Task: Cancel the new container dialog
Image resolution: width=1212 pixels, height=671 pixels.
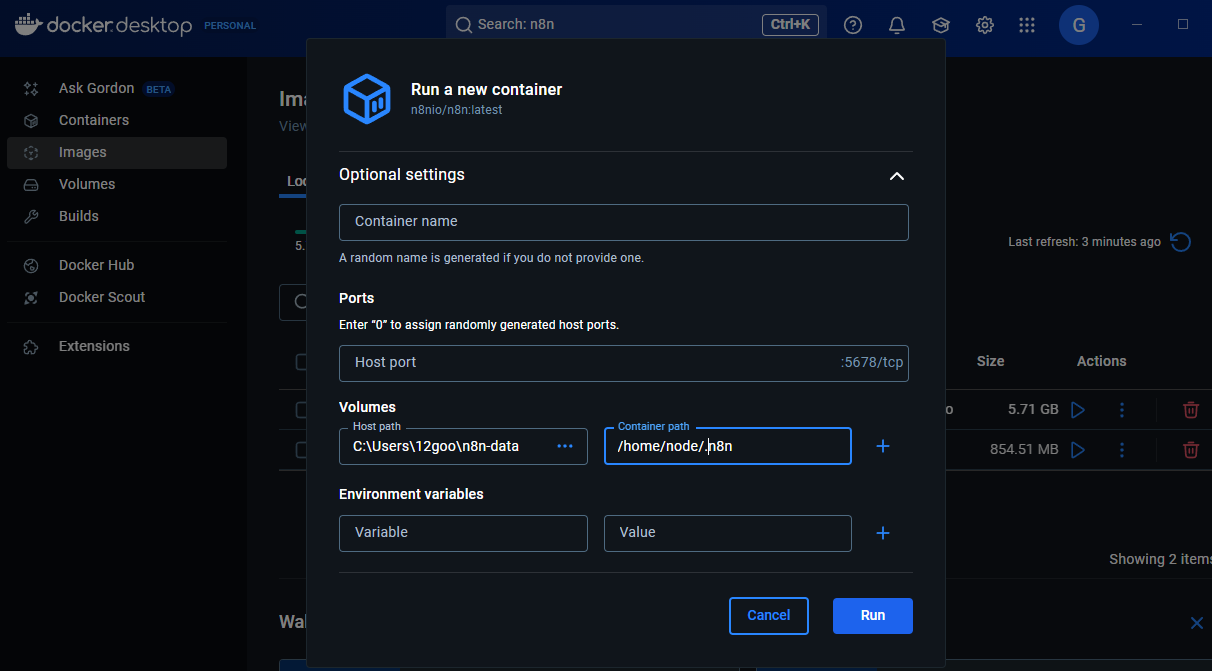Action: pos(769,616)
